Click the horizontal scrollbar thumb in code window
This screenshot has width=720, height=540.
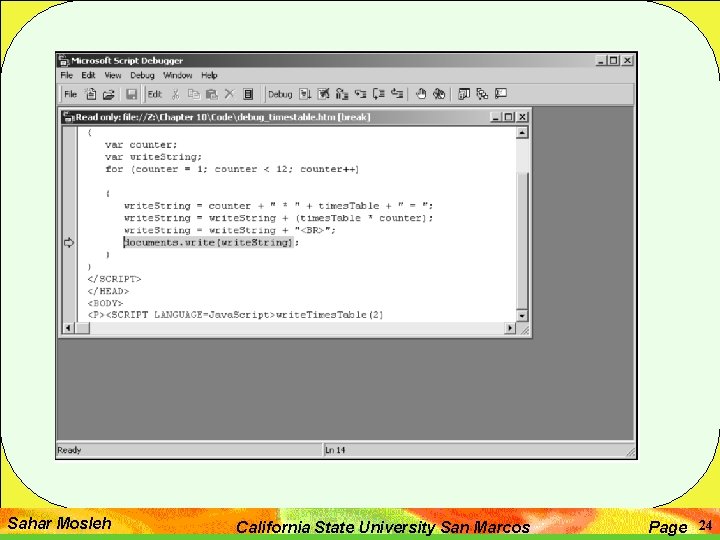tap(82, 328)
